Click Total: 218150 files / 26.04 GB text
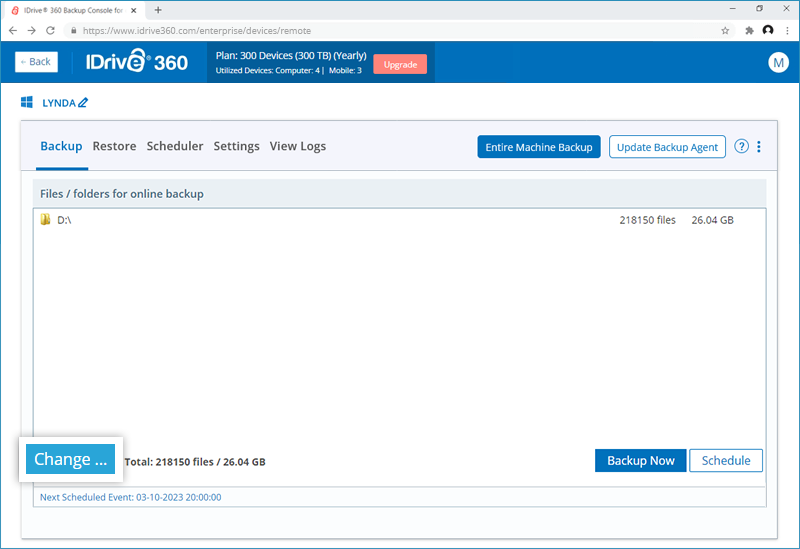This screenshot has width=800, height=549. pyautogui.click(x=195, y=462)
